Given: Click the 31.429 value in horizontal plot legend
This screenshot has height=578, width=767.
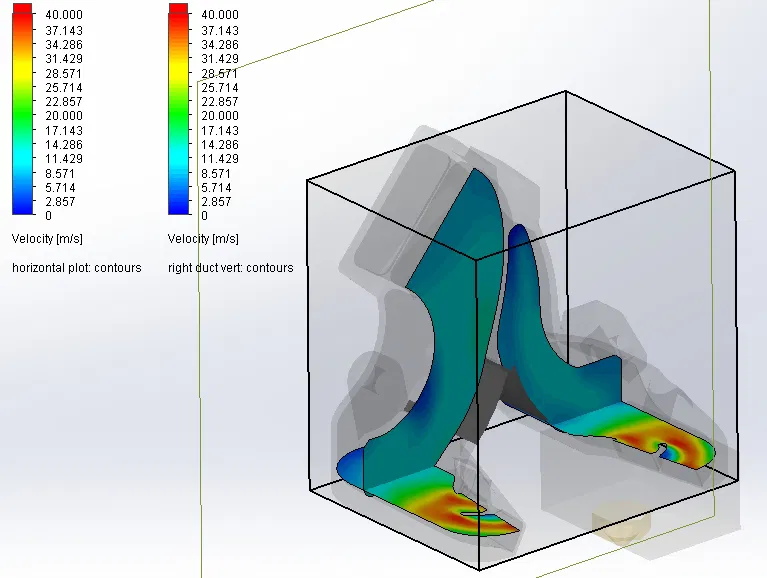Looking at the screenshot, I should click(64, 59).
